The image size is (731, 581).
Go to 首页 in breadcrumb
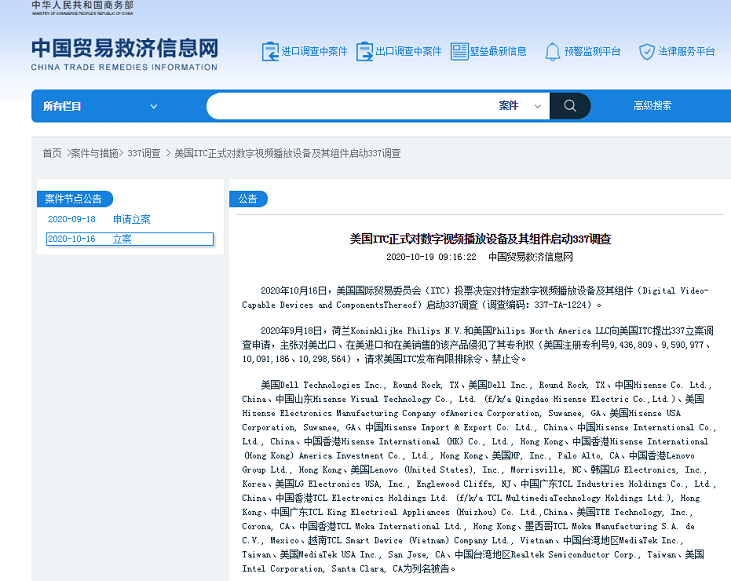pyautogui.click(x=52, y=153)
